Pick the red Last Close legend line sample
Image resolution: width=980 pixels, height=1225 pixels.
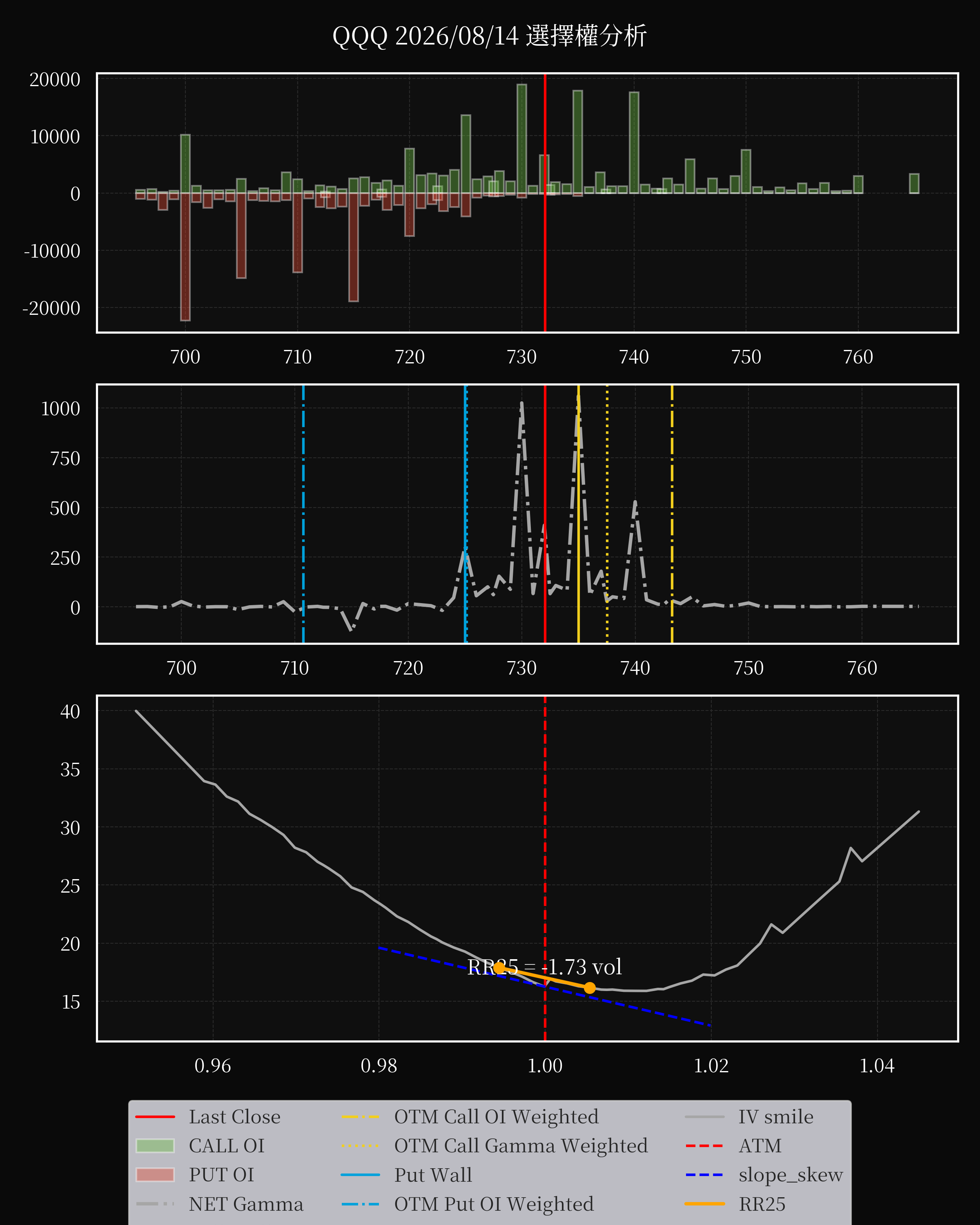tap(155, 1116)
